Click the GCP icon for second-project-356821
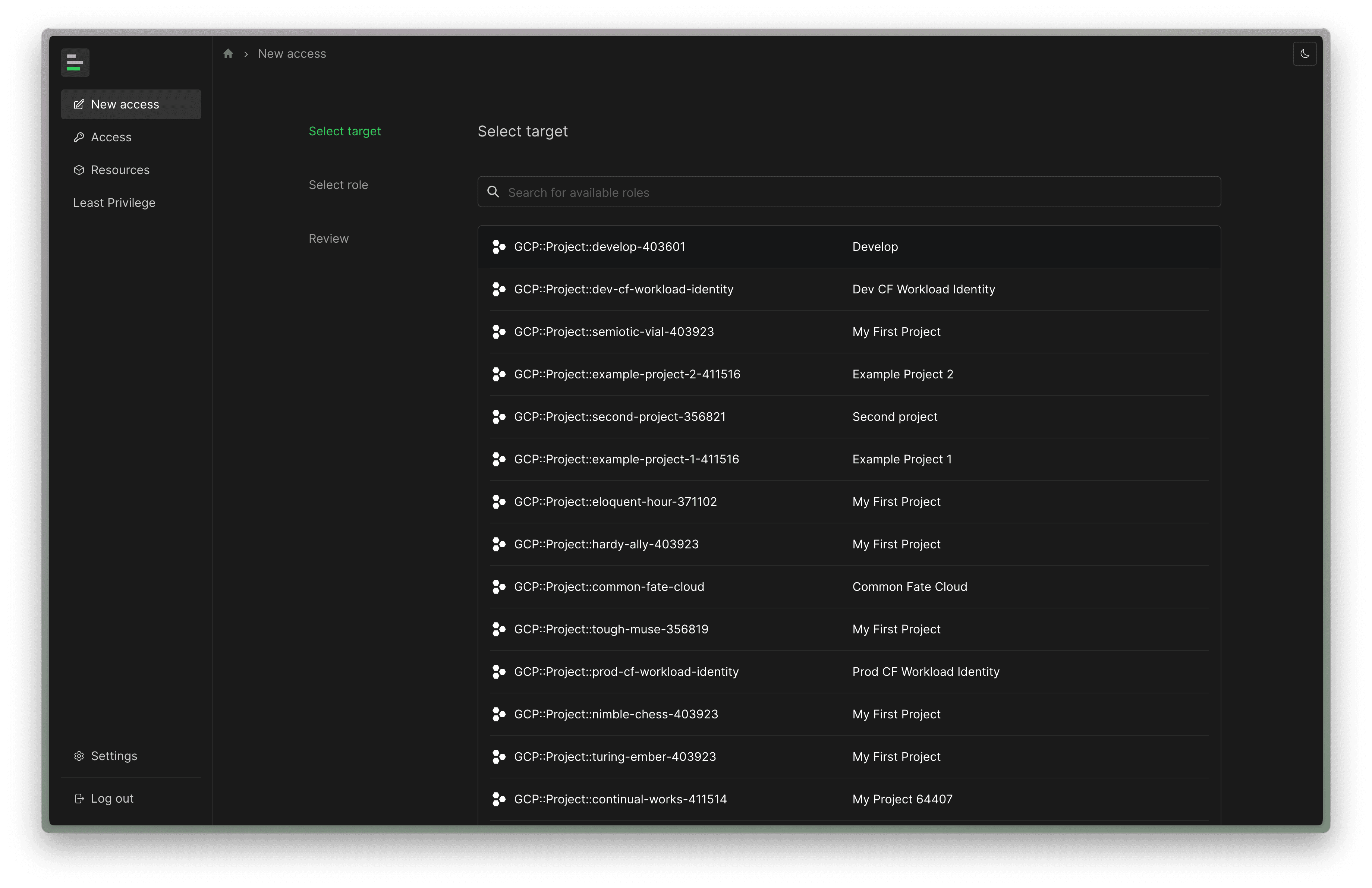The height and width of the screenshot is (888, 1372). click(498, 417)
